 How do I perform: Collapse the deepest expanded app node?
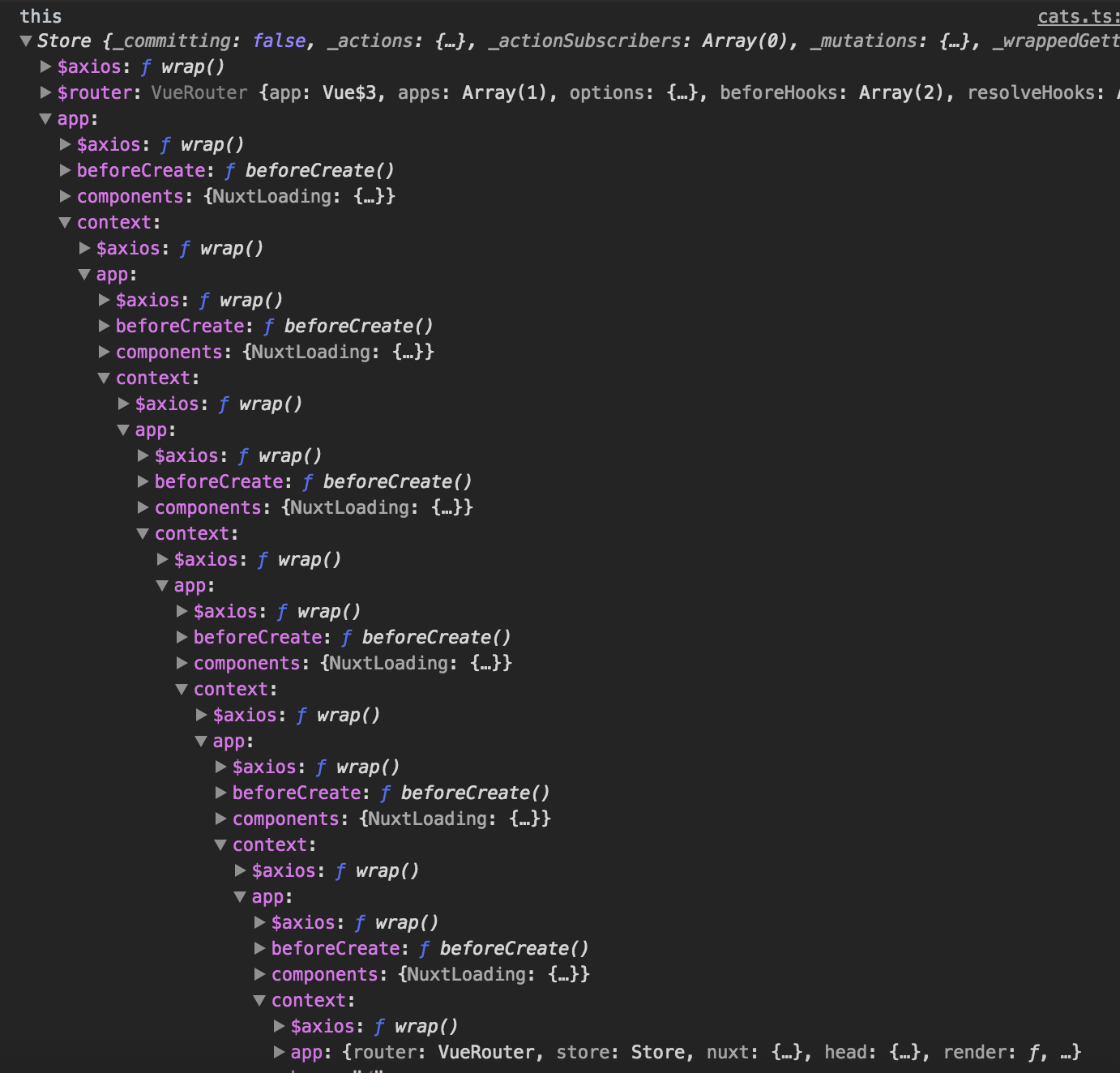240,896
